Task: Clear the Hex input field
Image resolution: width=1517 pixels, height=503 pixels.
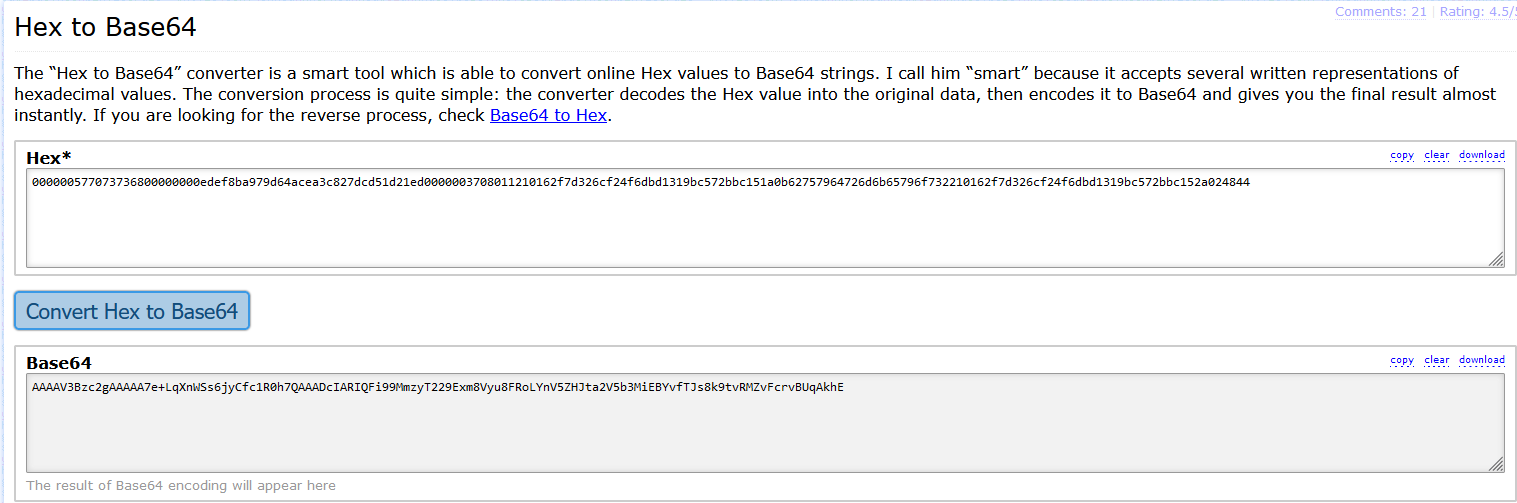Action: 1437,155
